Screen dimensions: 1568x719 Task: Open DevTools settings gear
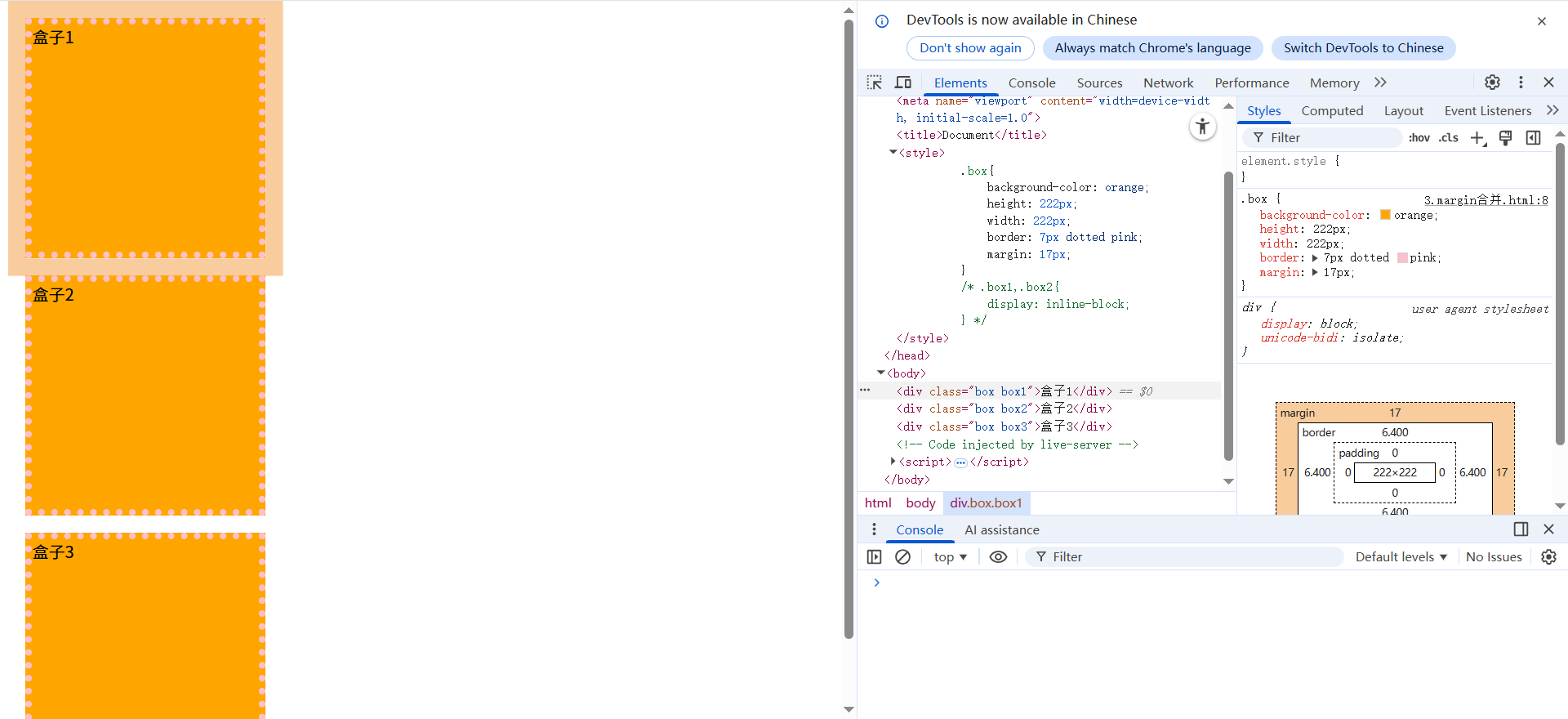coord(1492,83)
